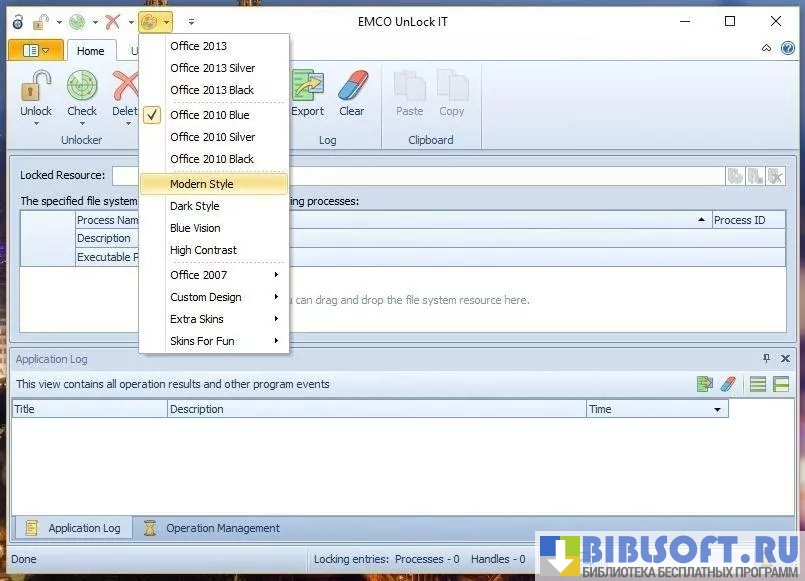Viewport: 805px width, 581px height.
Task: Click the Locked Resource input field
Action: 418,176
